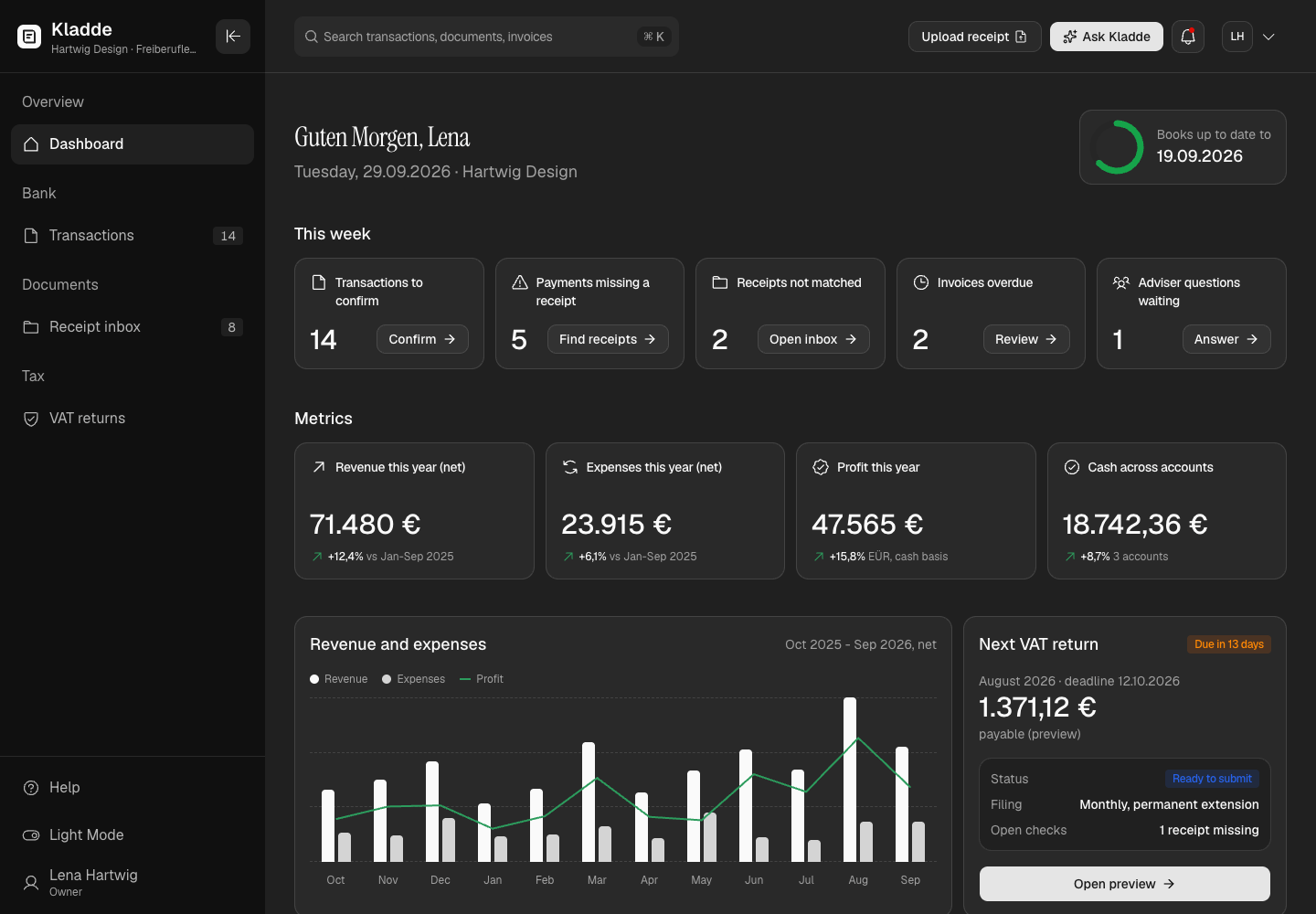Image resolution: width=1316 pixels, height=914 pixels.
Task: Click the Invoices overdue clock icon
Action: click(921, 282)
